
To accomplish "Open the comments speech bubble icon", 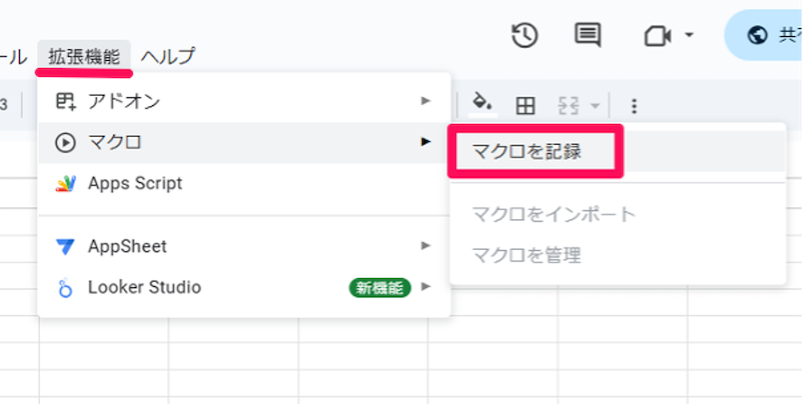I will tap(588, 36).
